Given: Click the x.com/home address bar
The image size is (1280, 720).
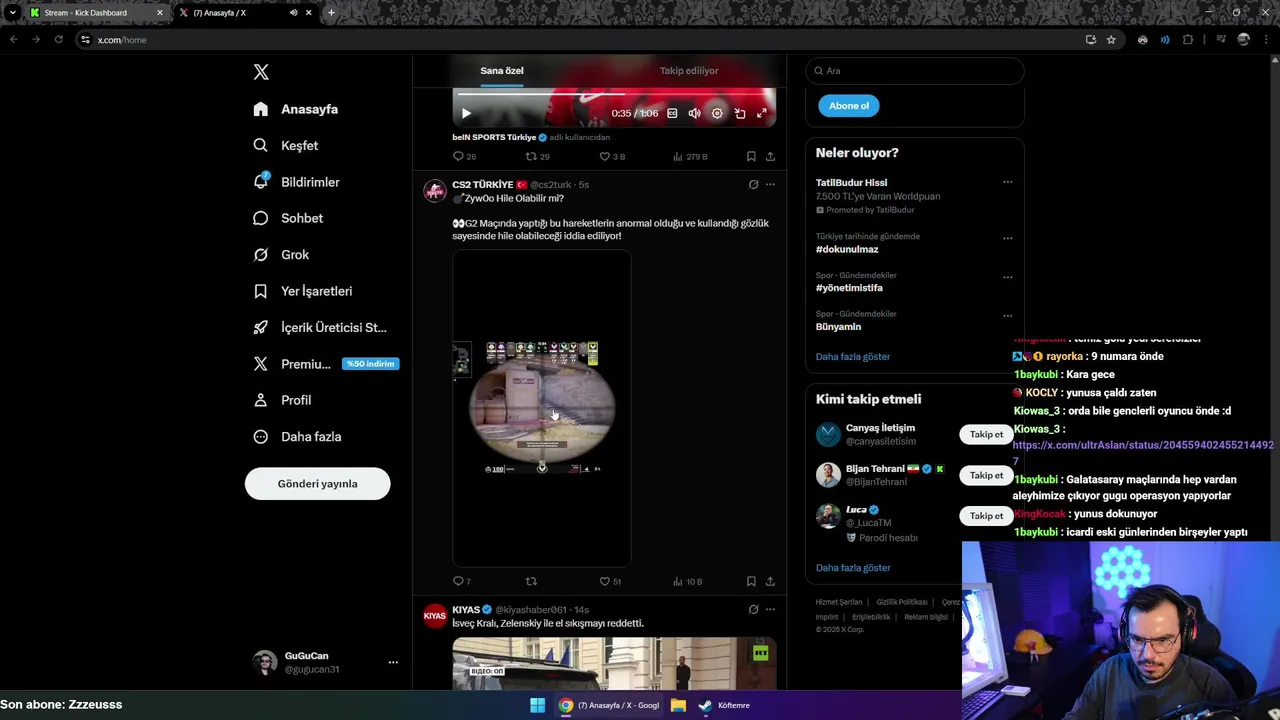Looking at the screenshot, I should [x=580, y=39].
